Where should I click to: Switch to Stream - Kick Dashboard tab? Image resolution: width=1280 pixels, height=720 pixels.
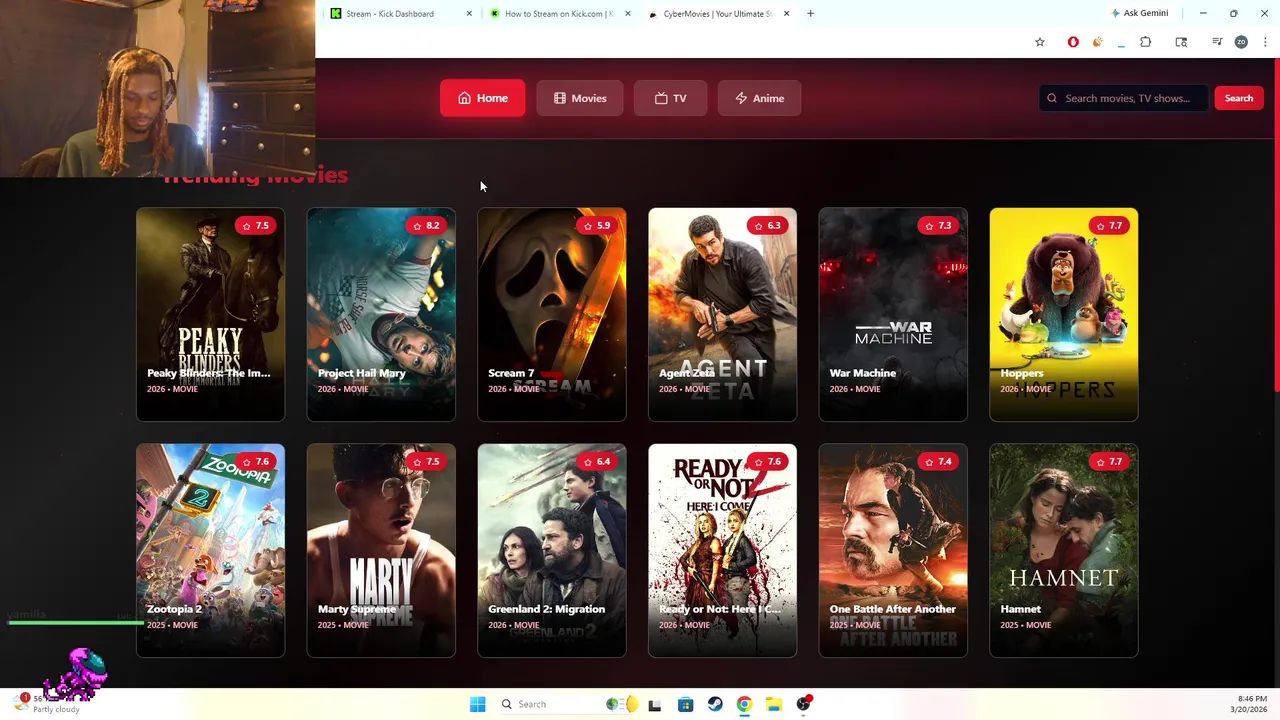[400, 13]
